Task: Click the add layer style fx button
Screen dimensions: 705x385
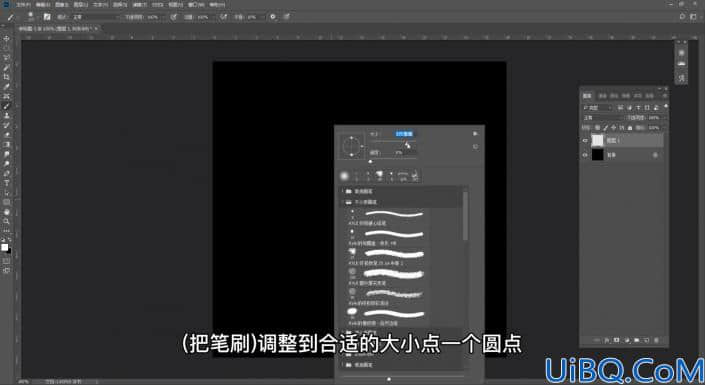Action: (607, 340)
